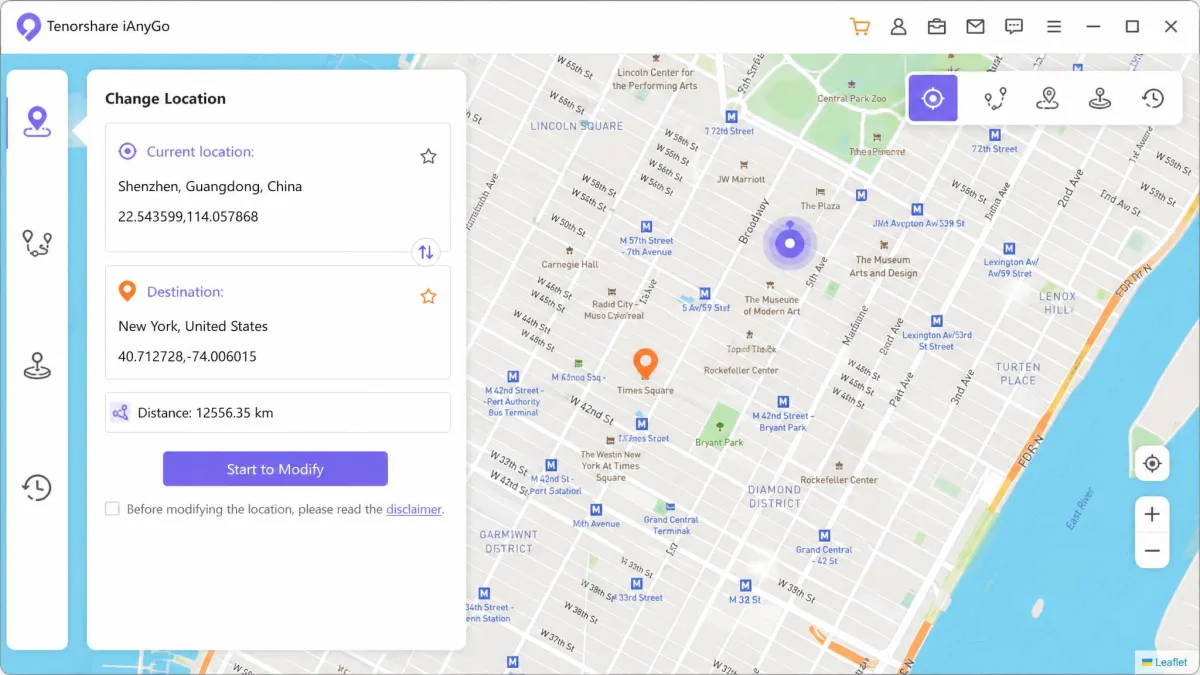Select the teleport target tool on map toolbar
The height and width of the screenshot is (675, 1200).
933,98
